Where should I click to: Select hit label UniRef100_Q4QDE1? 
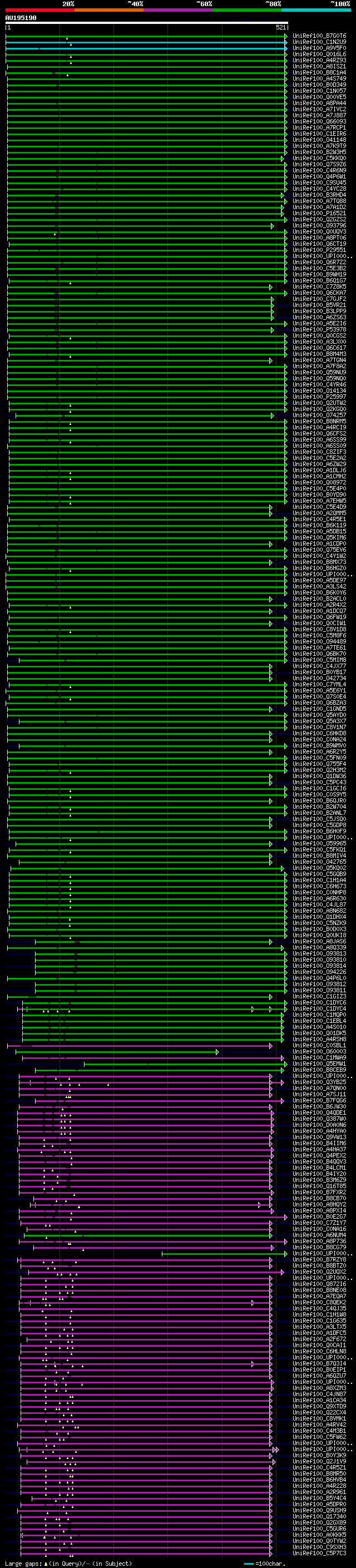(x=319, y=1112)
